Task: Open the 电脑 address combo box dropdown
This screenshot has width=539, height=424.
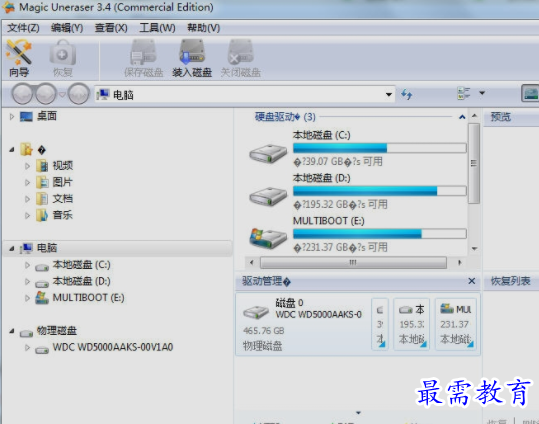Action: 389,94
